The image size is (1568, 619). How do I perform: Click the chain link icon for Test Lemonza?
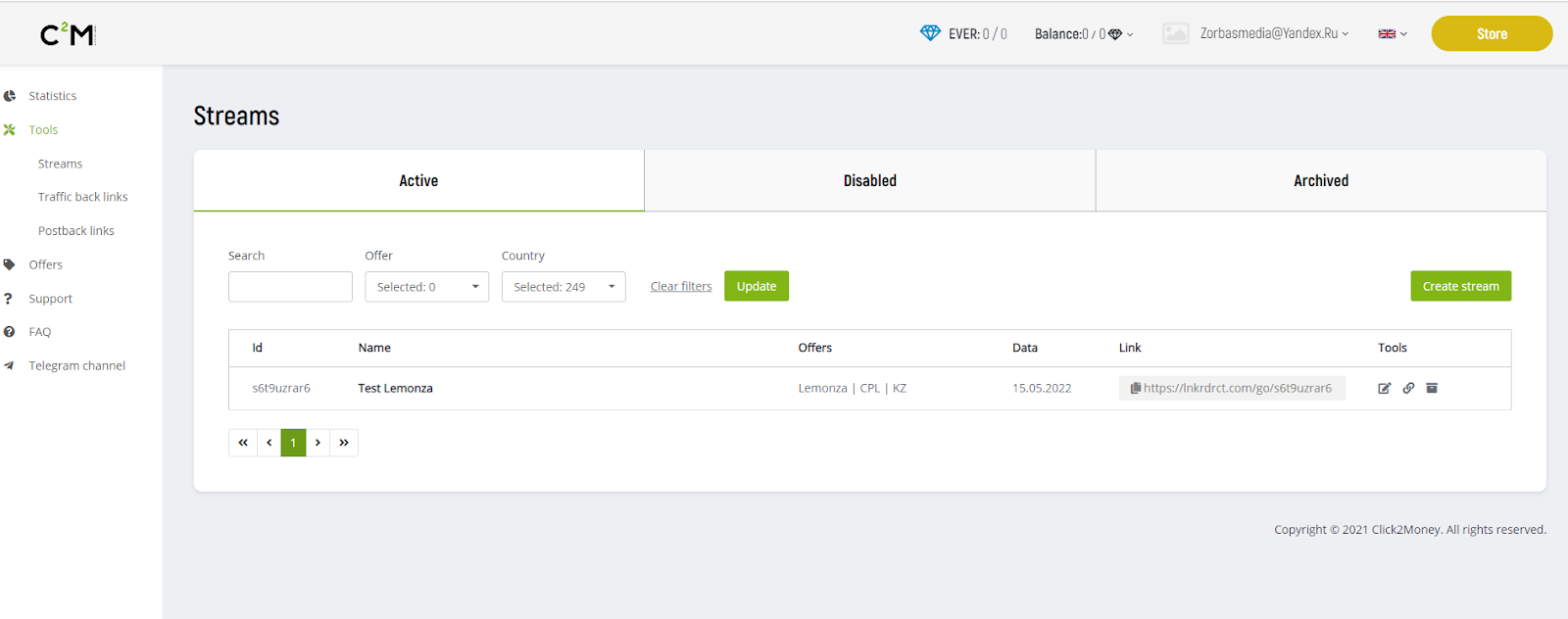(1408, 389)
